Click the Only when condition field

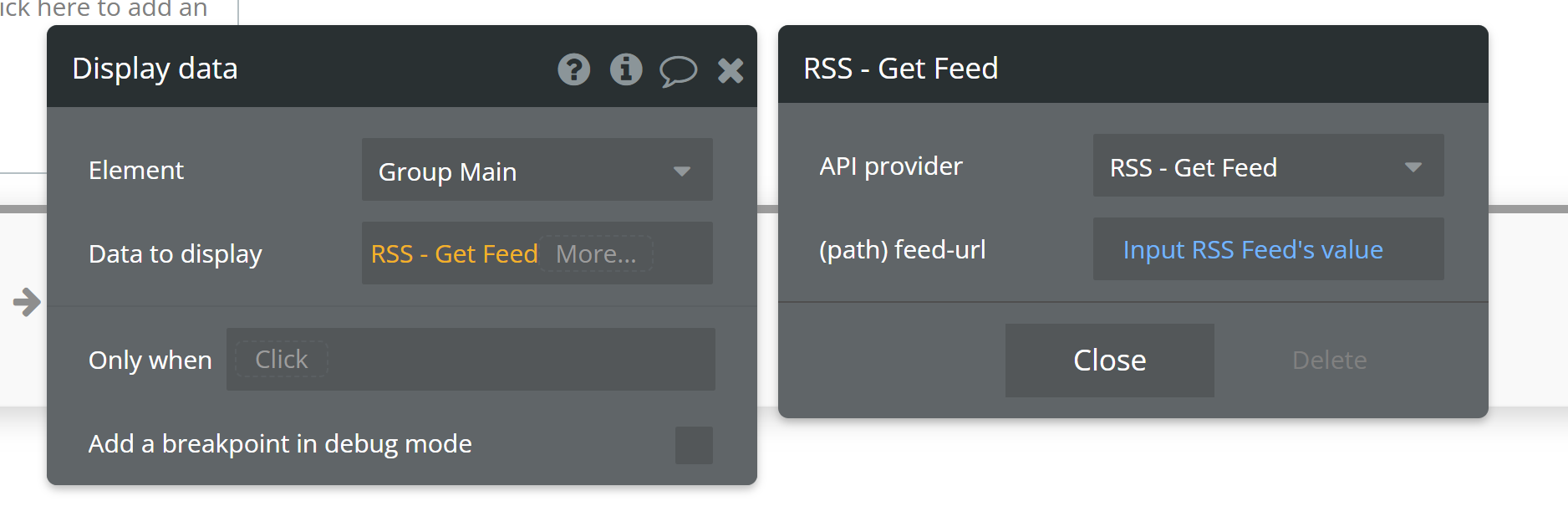[471, 359]
